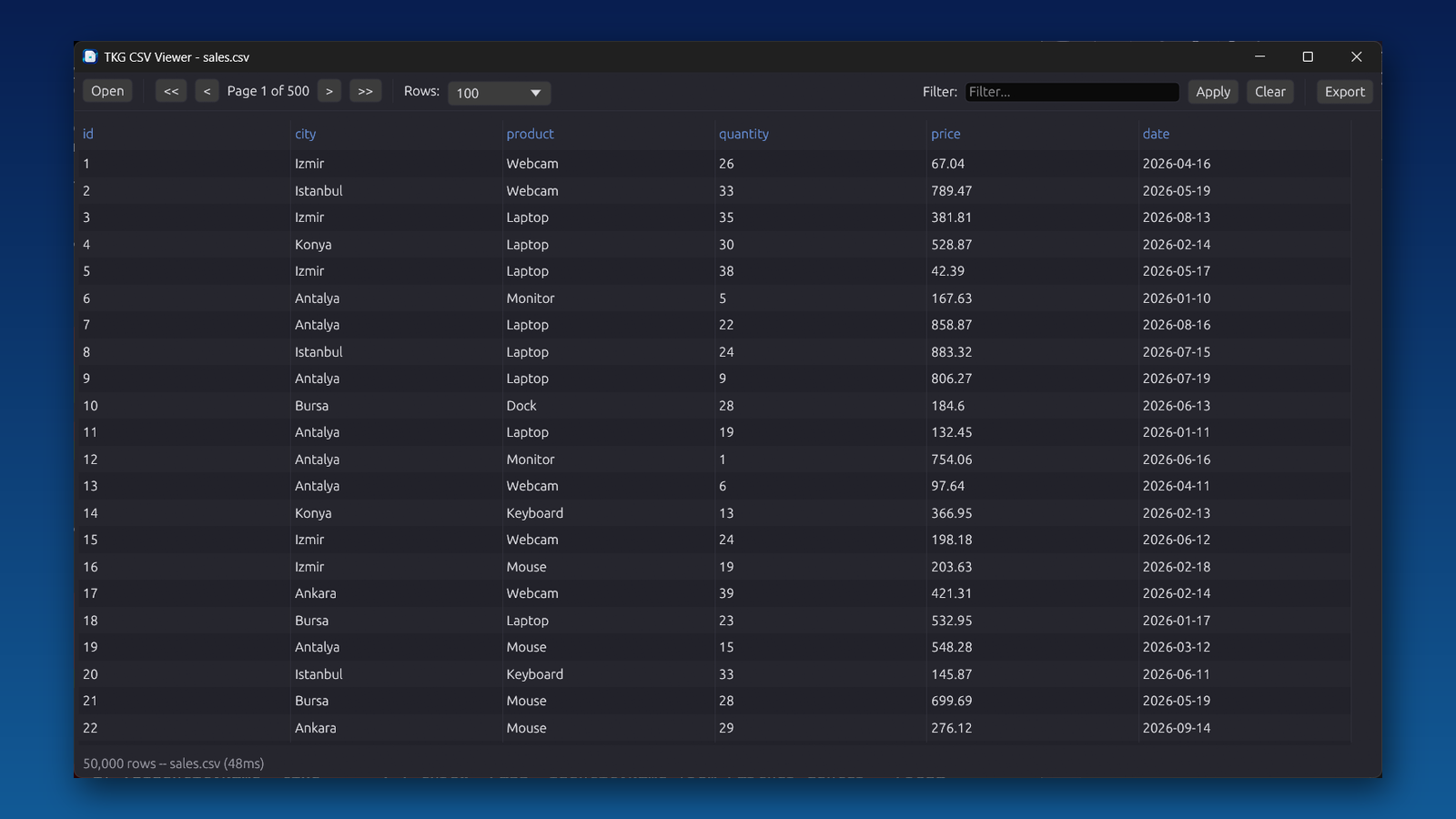Click status bar text showing 50,000 rows

click(174, 763)
